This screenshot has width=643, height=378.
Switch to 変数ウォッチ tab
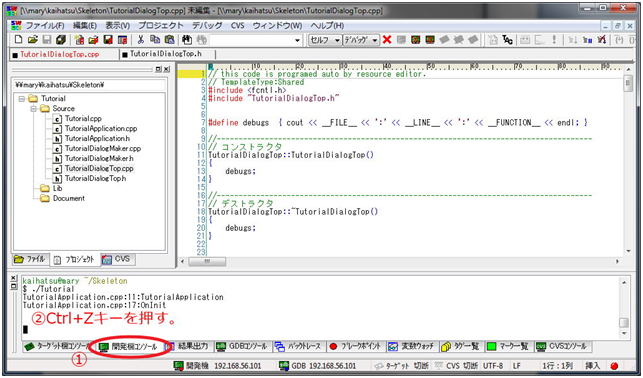click(412, 347)
